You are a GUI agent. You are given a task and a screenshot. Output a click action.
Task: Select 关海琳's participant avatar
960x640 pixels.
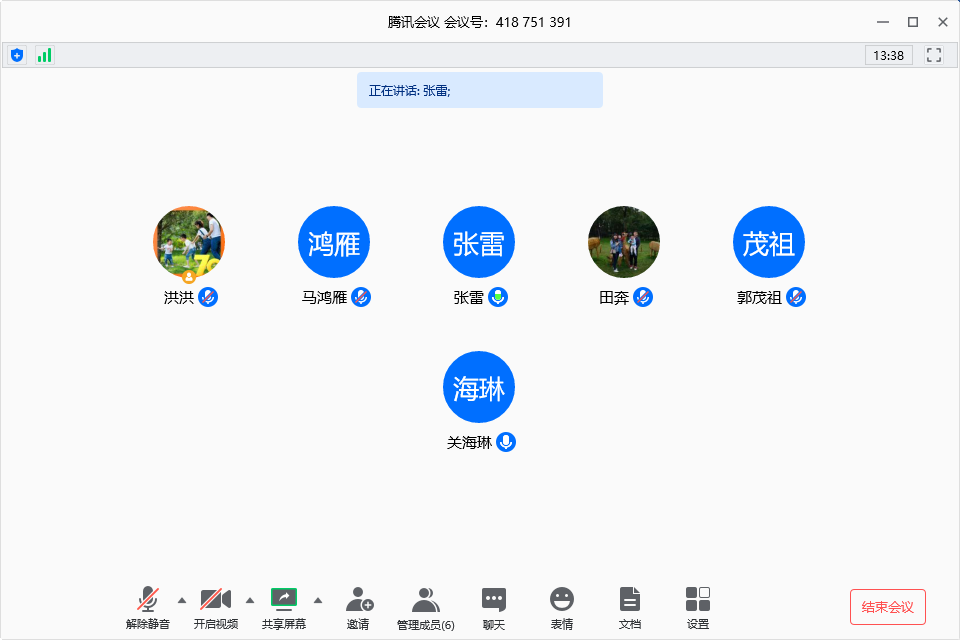479,387
